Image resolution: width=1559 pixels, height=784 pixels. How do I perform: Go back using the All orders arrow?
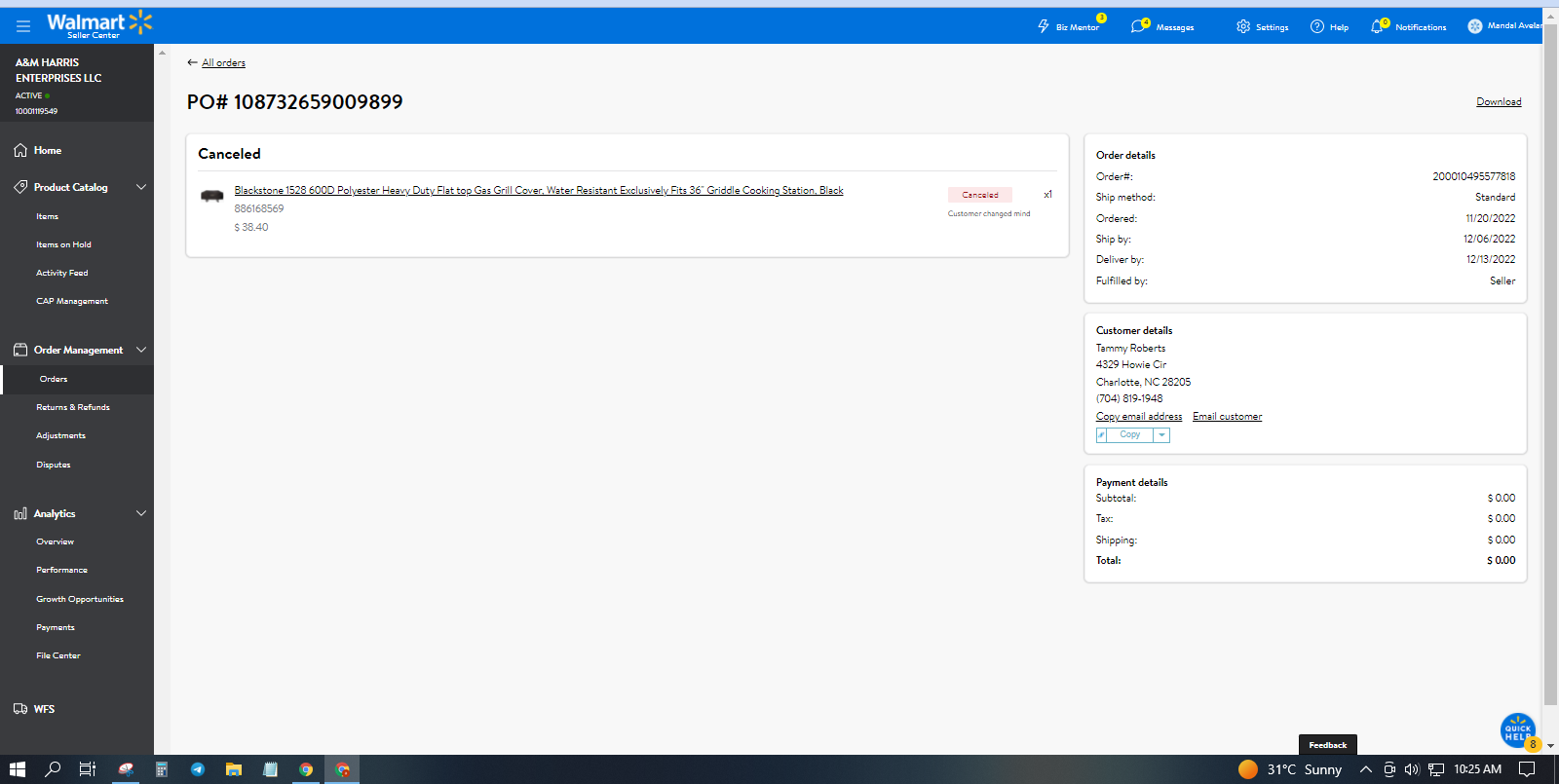pos(192,62)
